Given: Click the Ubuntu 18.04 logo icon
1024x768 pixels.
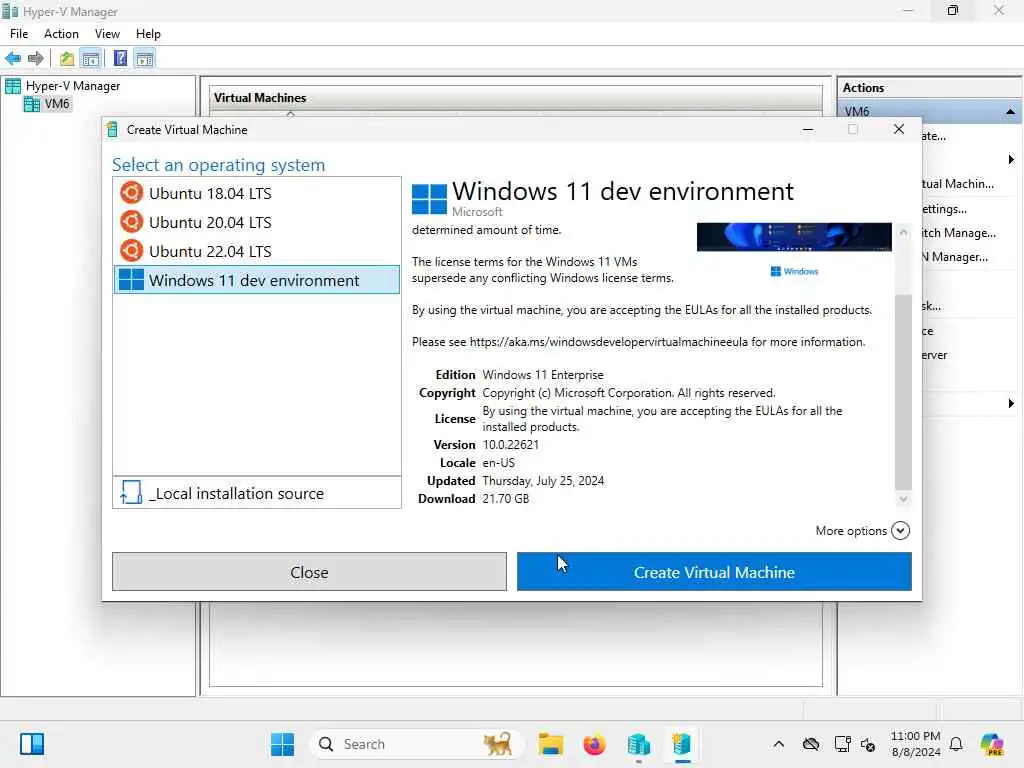Looking at the screenshot, I should point(131,193).
